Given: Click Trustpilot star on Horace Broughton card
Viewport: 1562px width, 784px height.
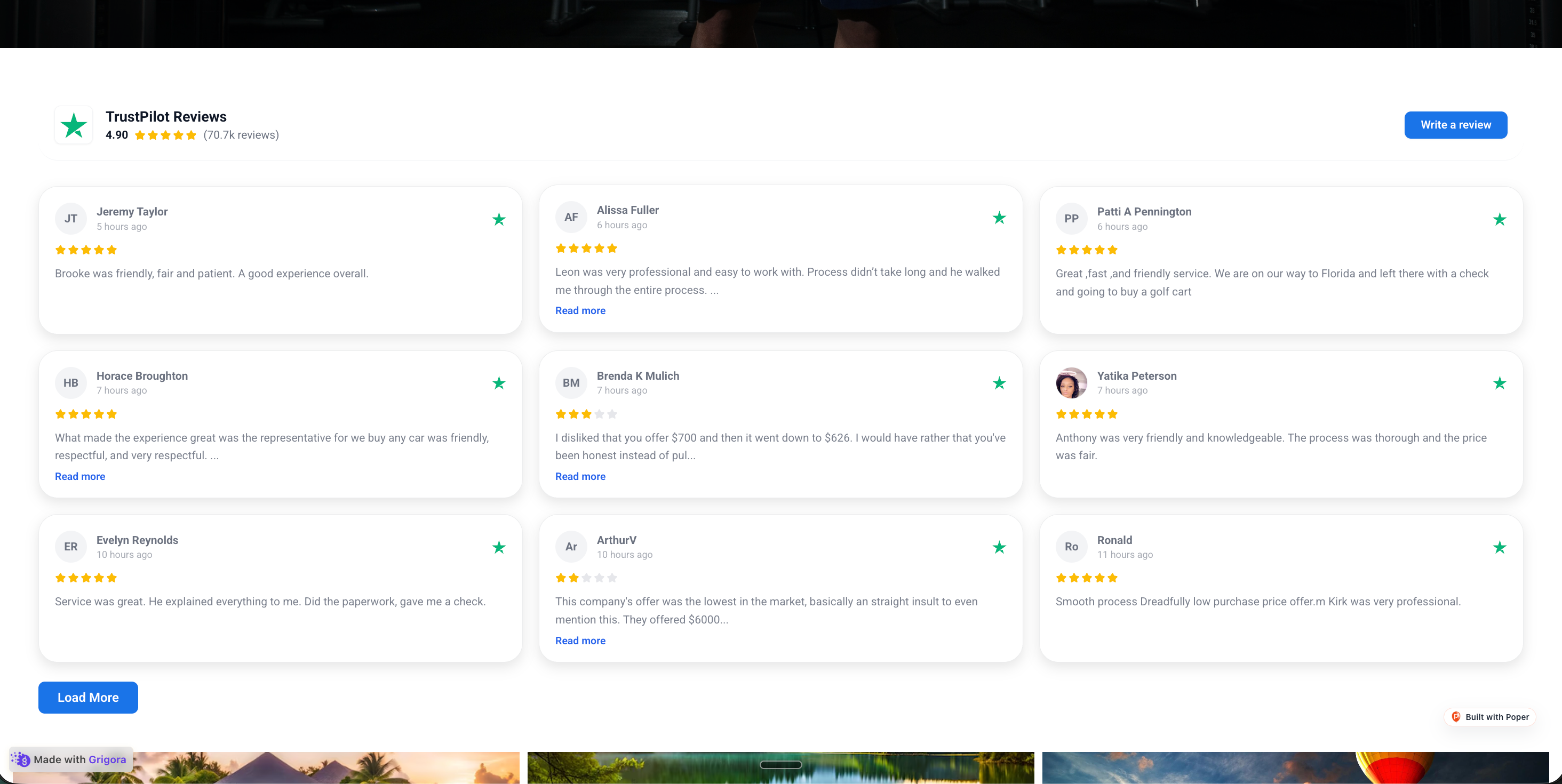Looking at the screenshot, I should pos(499,383).
